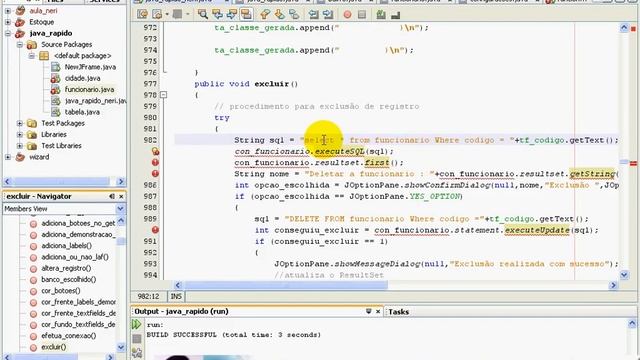Click red error stripe marker on right
This screenshot has height=360, width=640.
(633, 164)
